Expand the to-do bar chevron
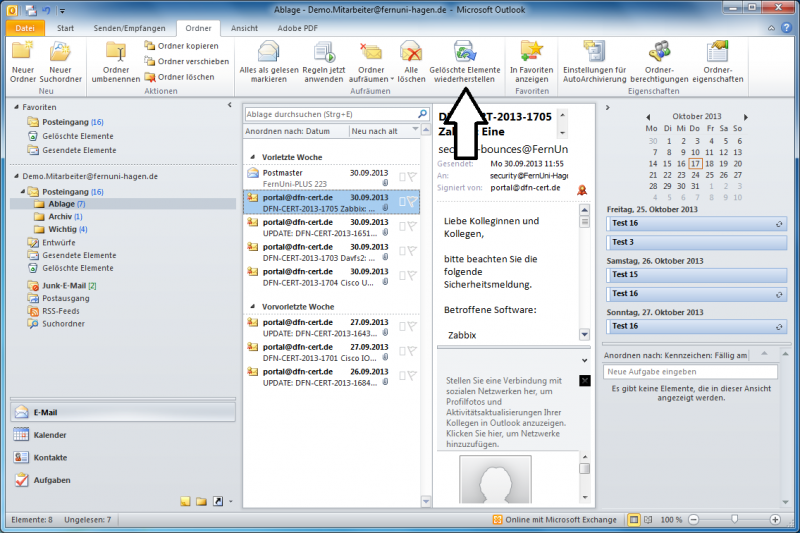Viewport: 800px width, 533px height. [x=607, y=108]
